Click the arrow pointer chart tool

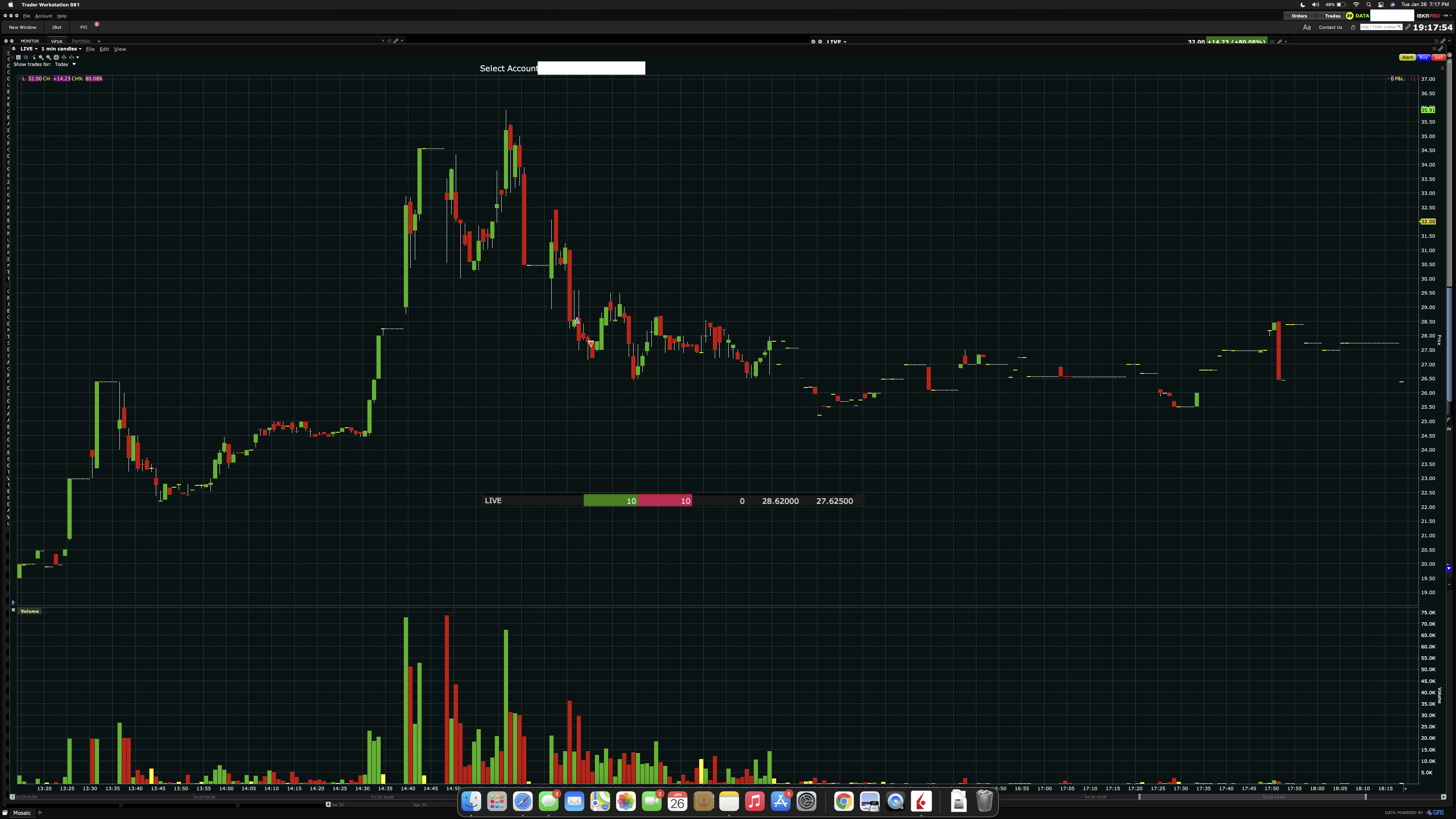(33, 58)
